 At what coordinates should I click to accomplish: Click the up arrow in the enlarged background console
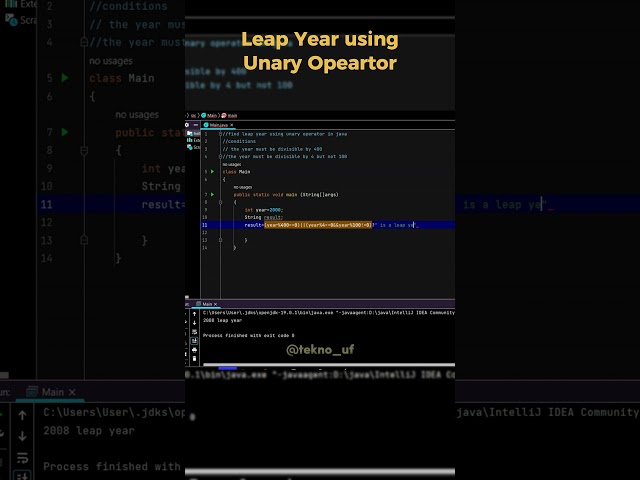22,416
